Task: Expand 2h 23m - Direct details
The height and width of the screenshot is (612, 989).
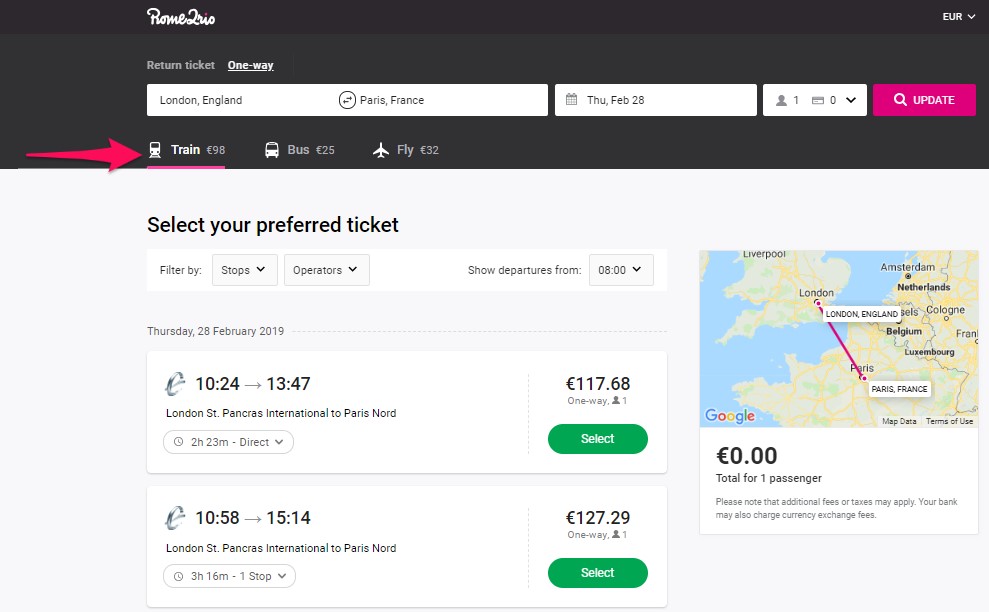Action: (x=228, y=442)
